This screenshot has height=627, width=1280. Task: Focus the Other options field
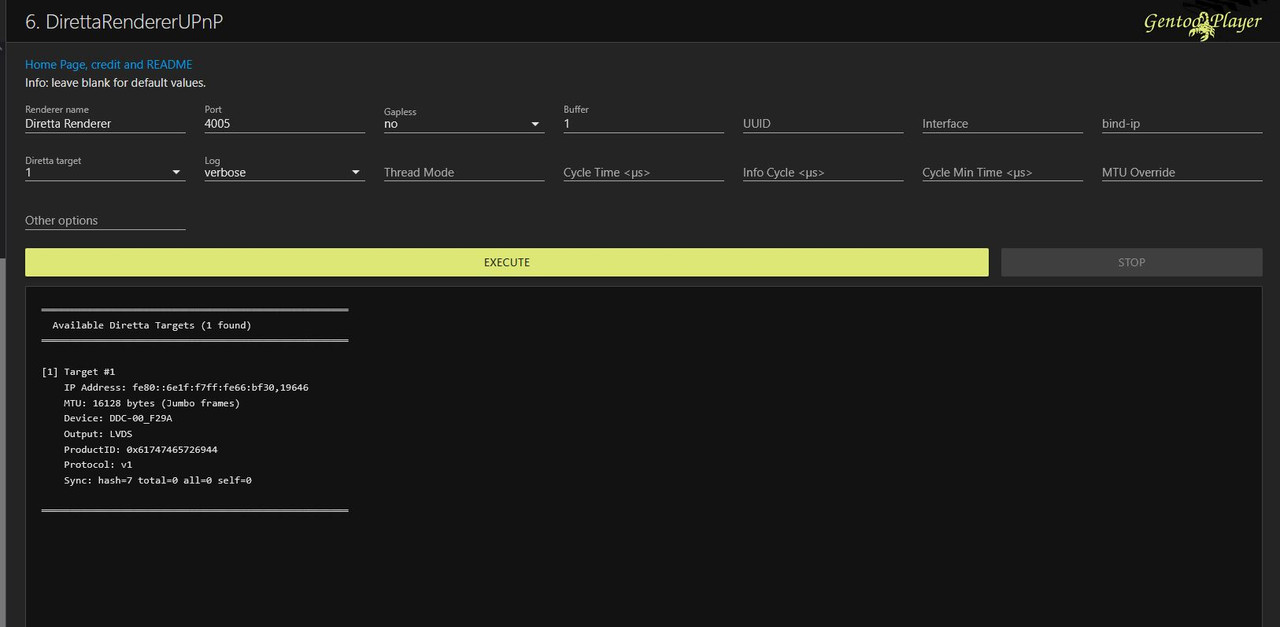pyautogui.click(x=105, y=221)
